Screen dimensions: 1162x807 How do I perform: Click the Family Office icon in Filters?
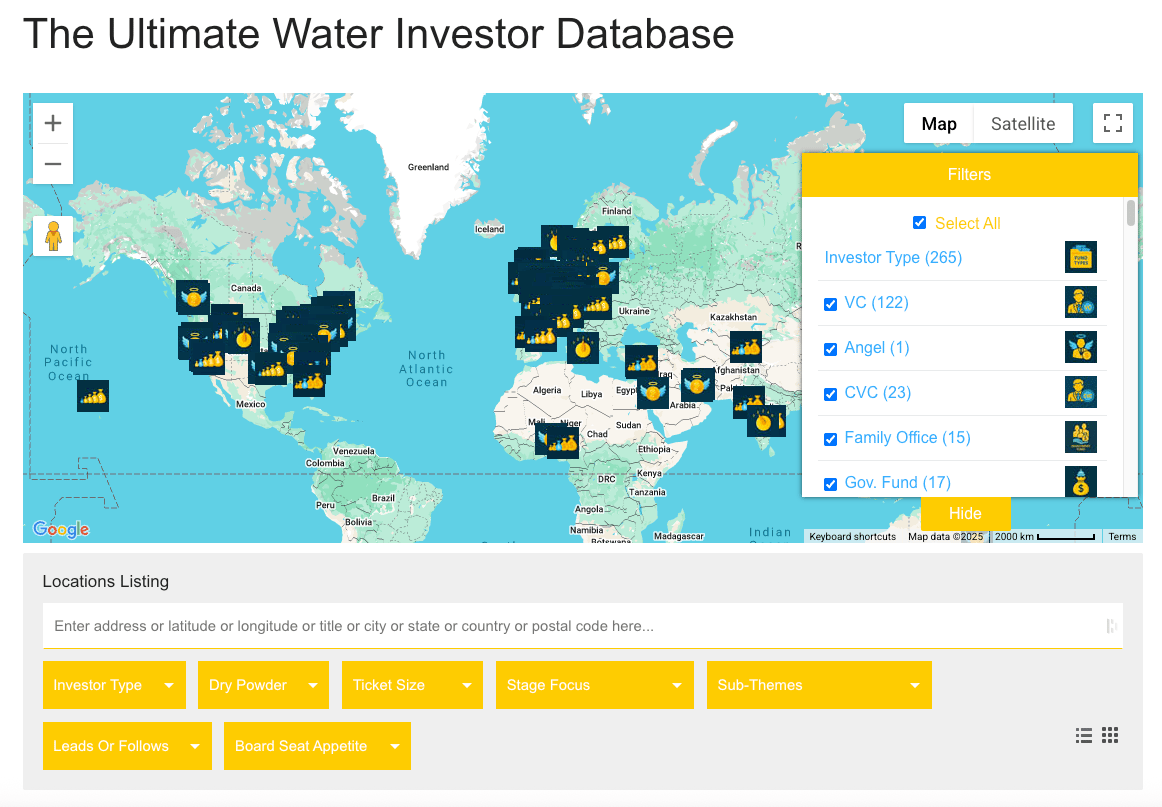(x=1080, y=437)
